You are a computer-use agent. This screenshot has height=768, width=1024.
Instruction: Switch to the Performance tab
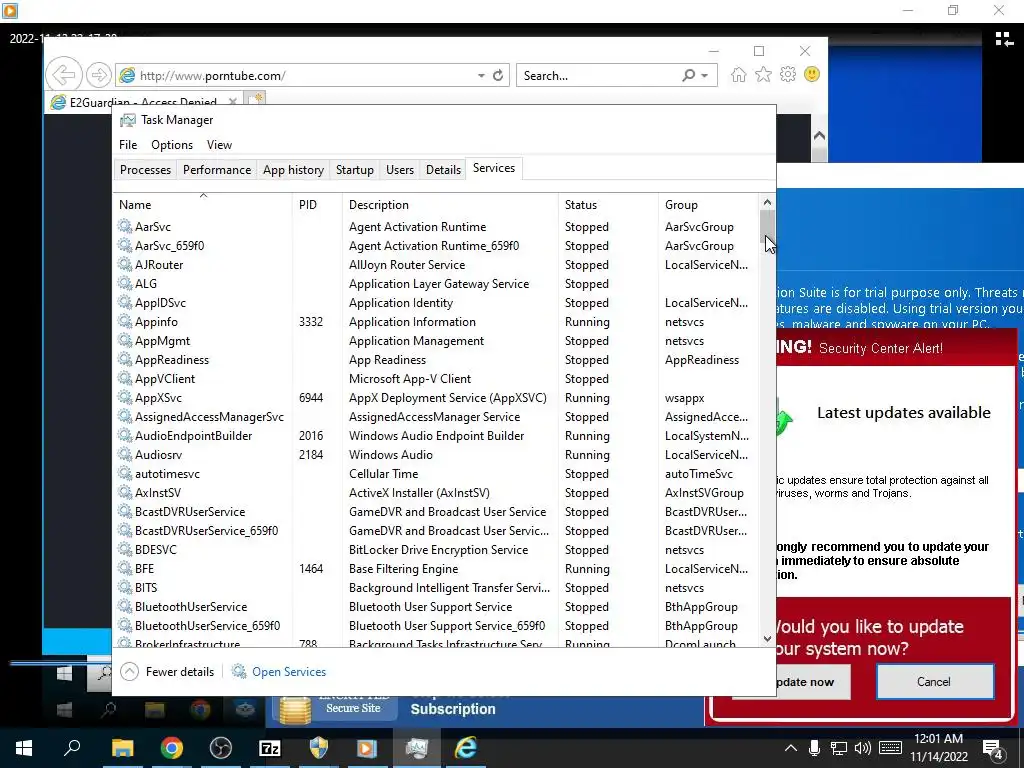[x=217, y=170]
